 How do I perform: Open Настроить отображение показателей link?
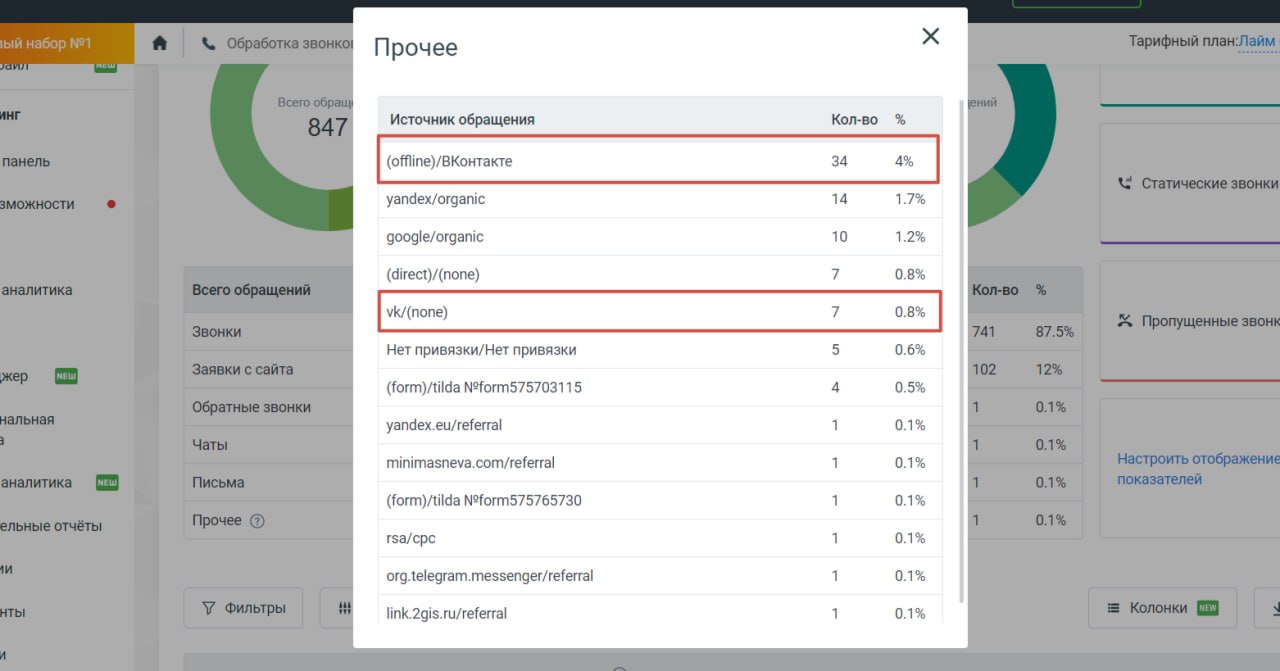(1197, 469)
